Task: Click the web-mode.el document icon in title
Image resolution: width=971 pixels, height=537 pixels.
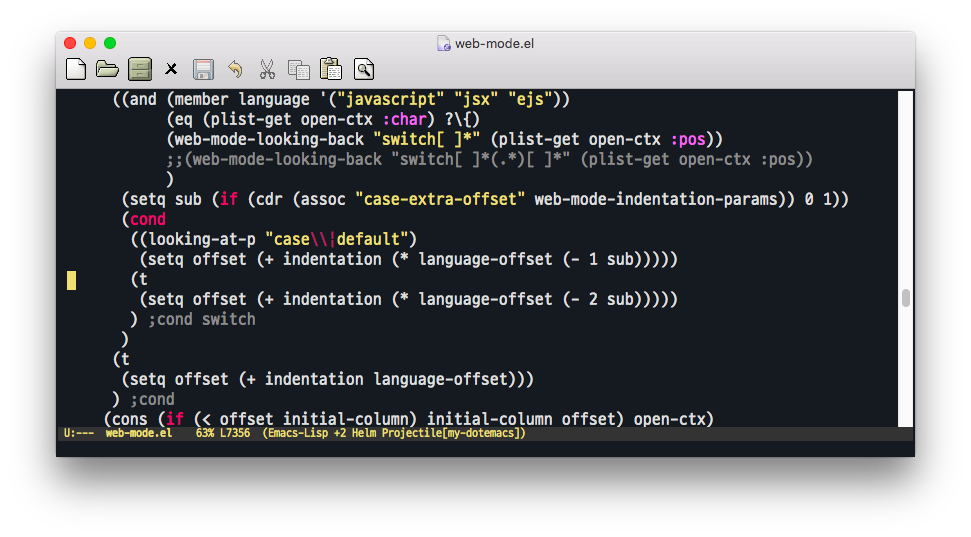Action: pyautogui.click(x=443, y=43)
